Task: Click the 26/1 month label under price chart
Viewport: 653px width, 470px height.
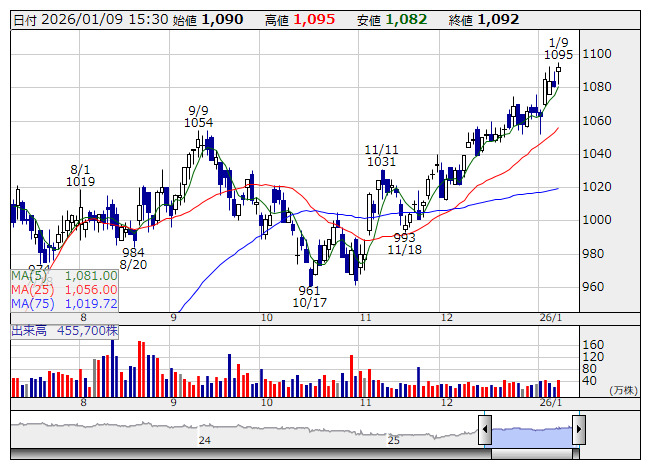Action: pos(551,318)
